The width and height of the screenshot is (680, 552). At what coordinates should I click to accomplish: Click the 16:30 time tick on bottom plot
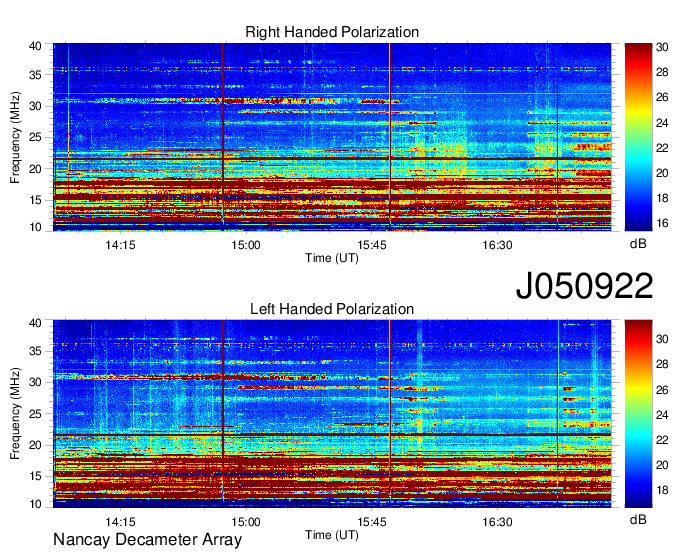coord(497,522)
